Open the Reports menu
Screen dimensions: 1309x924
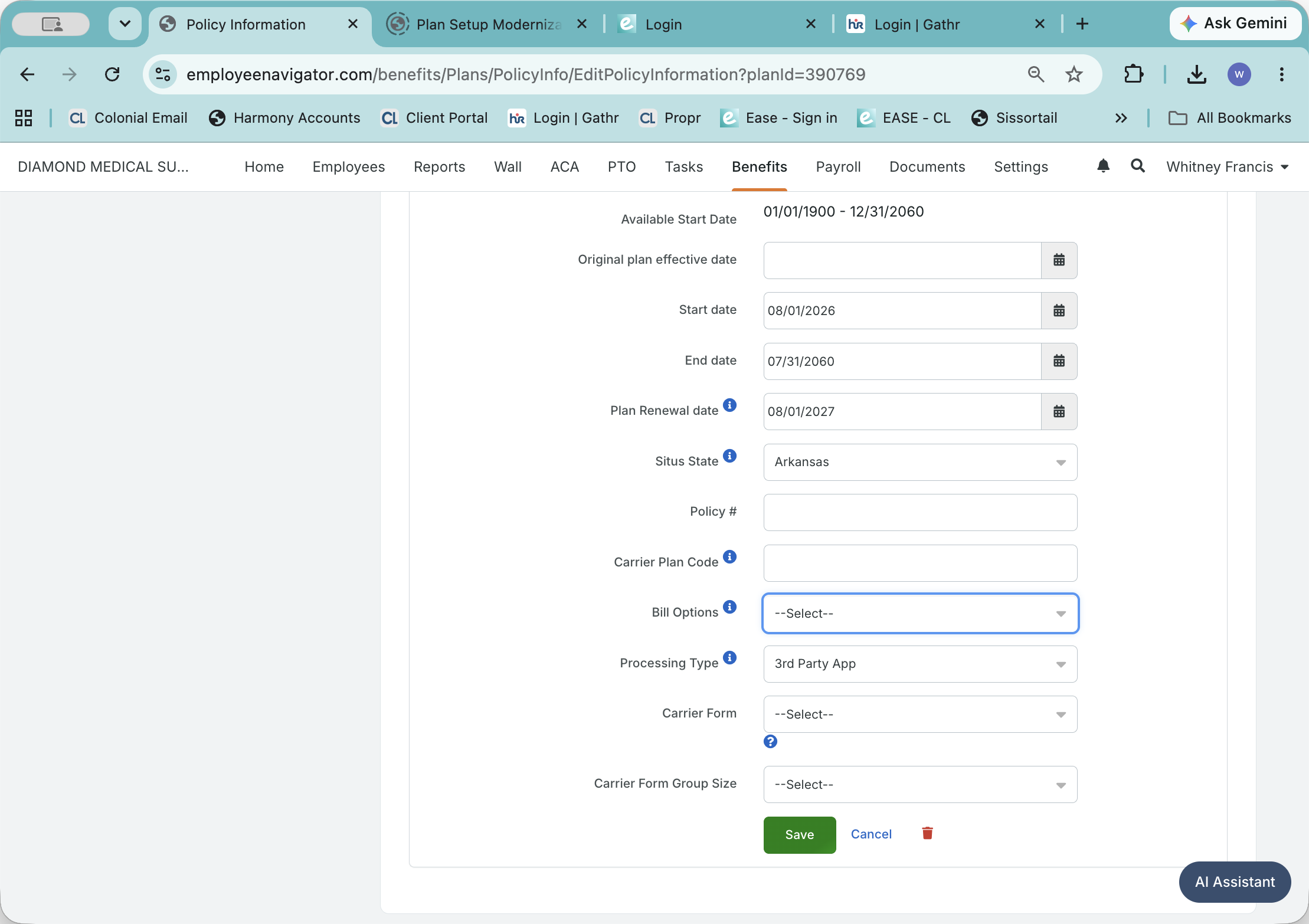[x=439, y=167]
